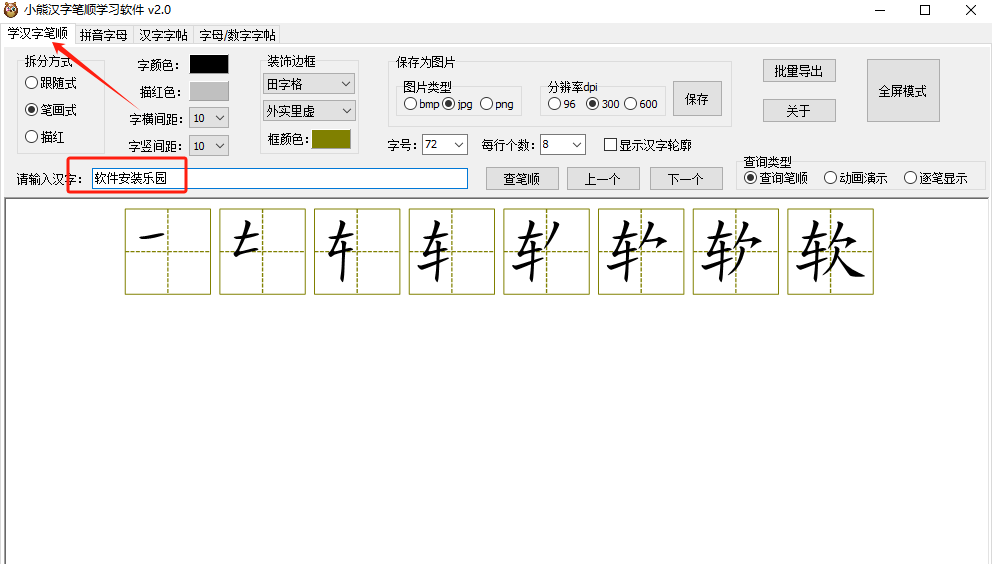Click the final complete 软 character box
The image size is (992, 564).
point(830,251)
